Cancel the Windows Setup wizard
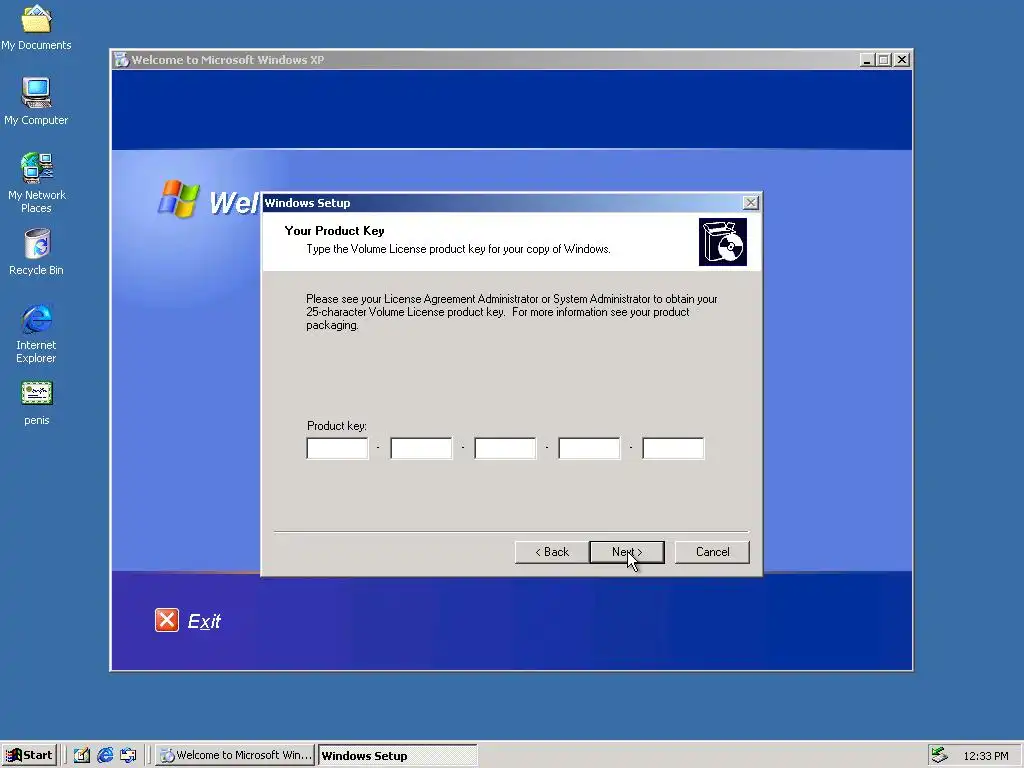This screenshot has height=768, width=1024. click(712, 552)
